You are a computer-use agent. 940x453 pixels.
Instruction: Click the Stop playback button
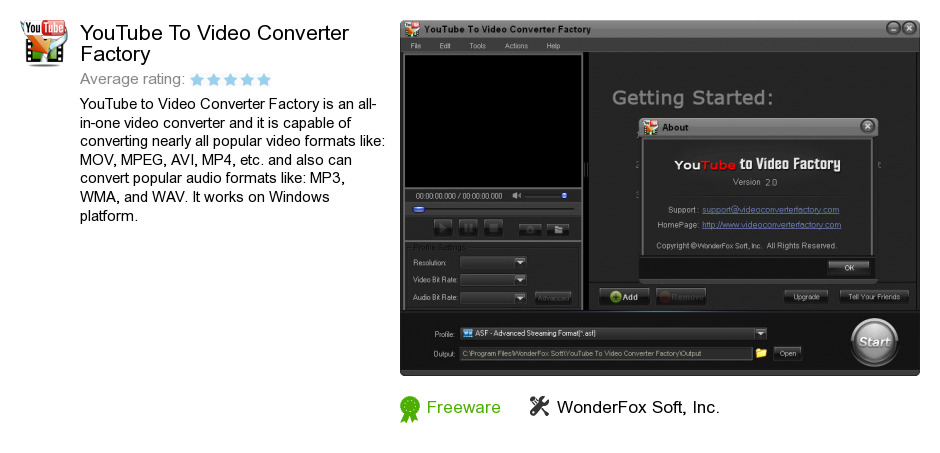click(x=493, y=228)
